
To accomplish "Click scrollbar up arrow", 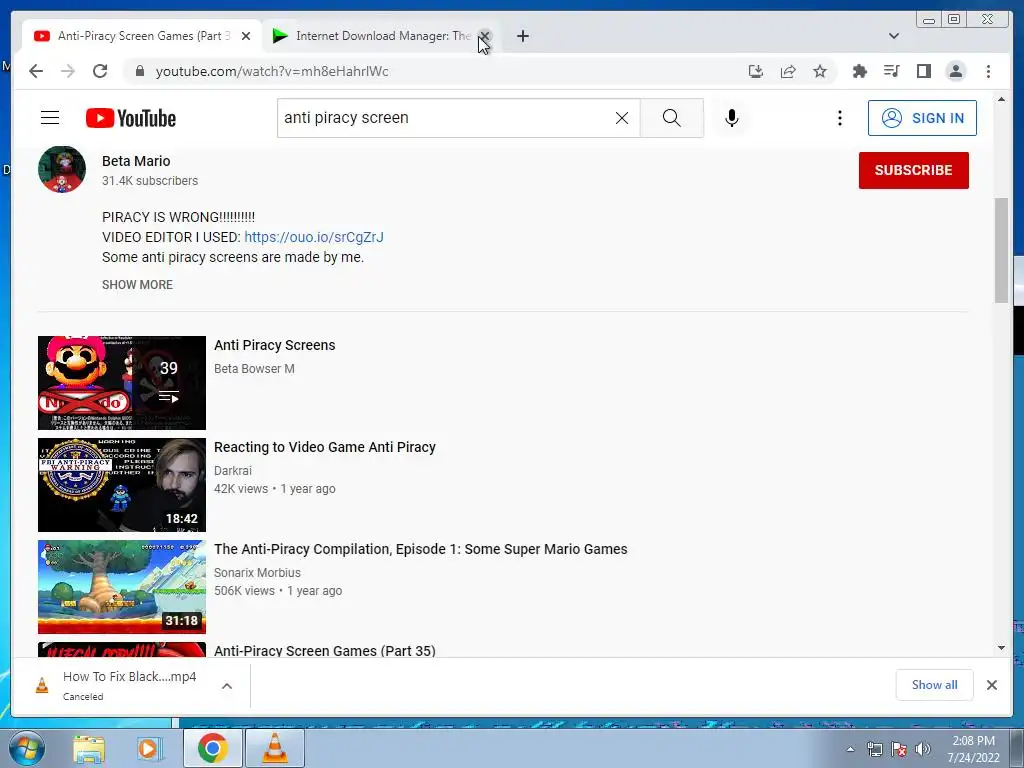I will pos(1002,99).
